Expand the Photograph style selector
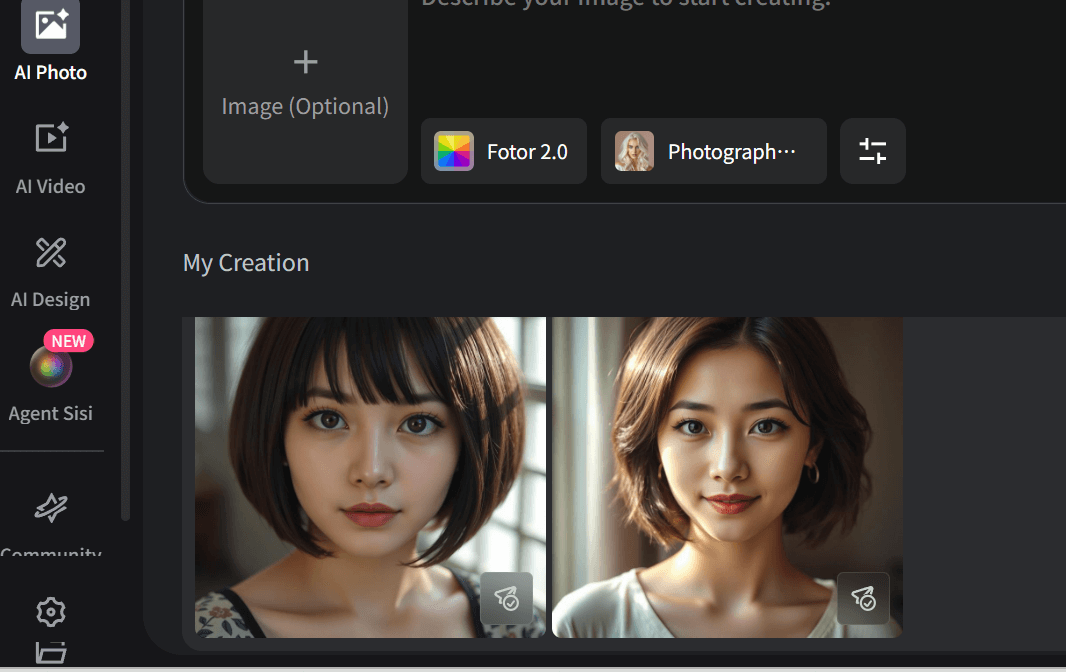 tap(713, 151)
